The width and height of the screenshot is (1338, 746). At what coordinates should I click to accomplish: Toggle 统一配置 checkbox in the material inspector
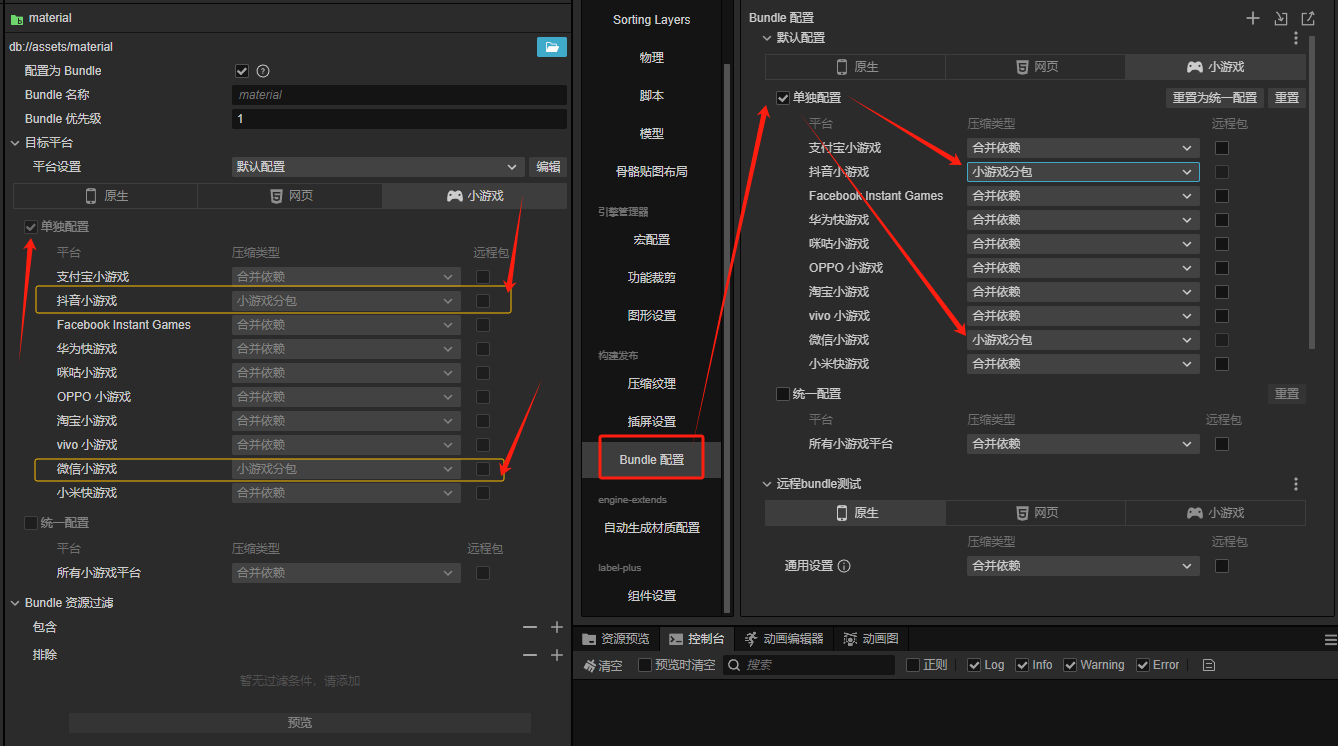click(x=31, y=523)
